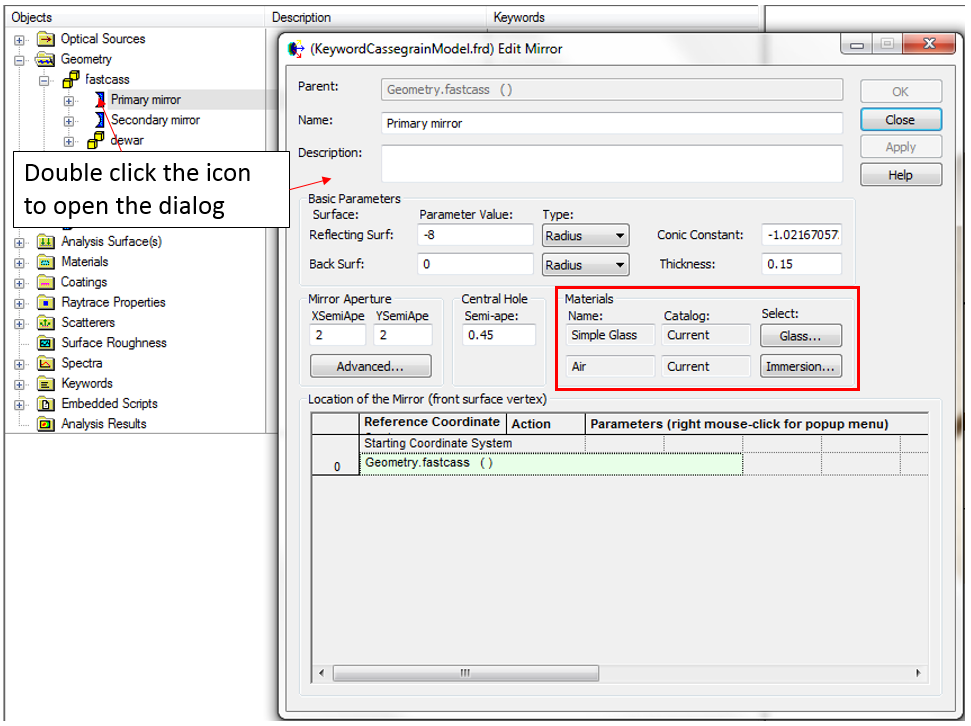The image size is (971, 726).
Task: Open Advanced... mirror aperture settings
Action: [x=370, y=366]
